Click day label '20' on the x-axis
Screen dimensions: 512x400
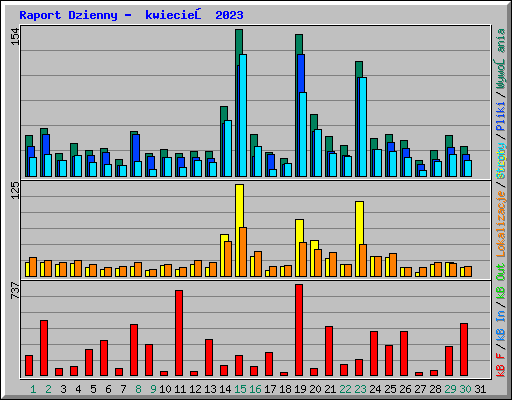click(x=315, y=389)
